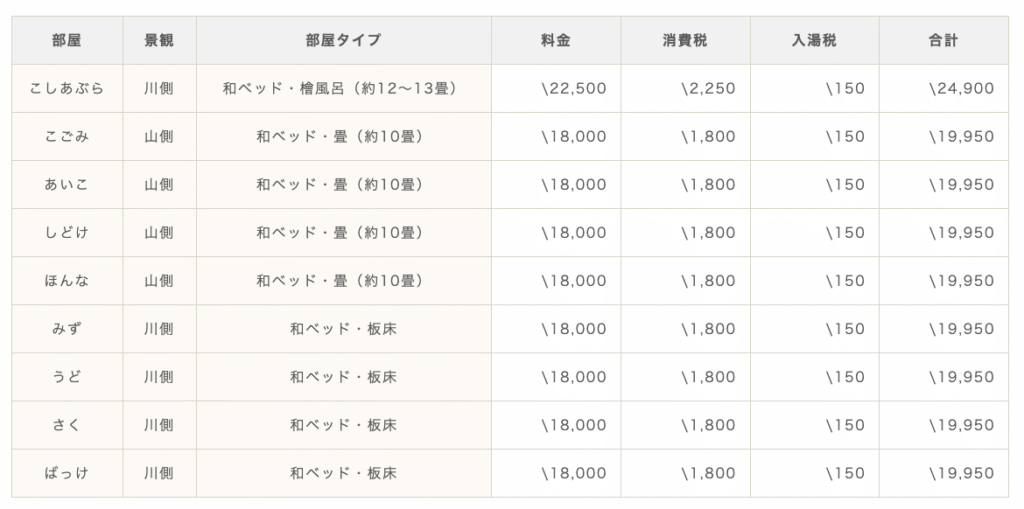The width and height of the screenshot is (1024, 509).
Task: Select the しどけ room name cell
Action: click(x=67, y=233)
